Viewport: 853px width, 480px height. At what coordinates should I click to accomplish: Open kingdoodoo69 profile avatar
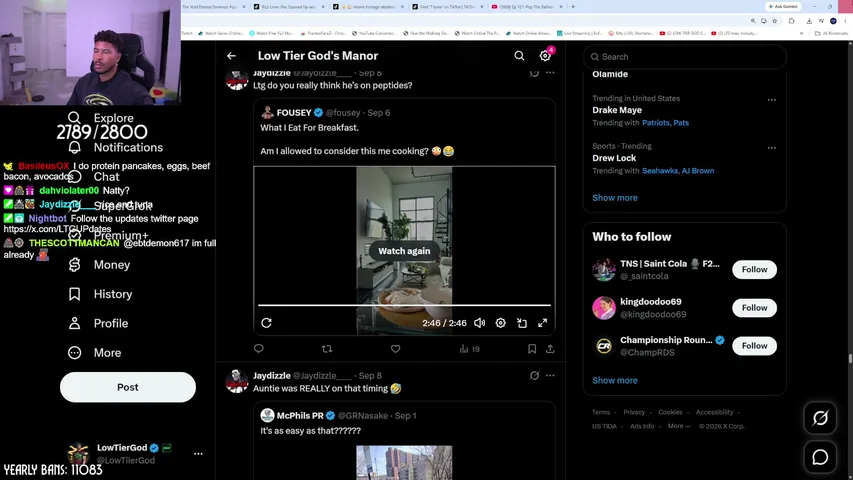pos(604,307)
